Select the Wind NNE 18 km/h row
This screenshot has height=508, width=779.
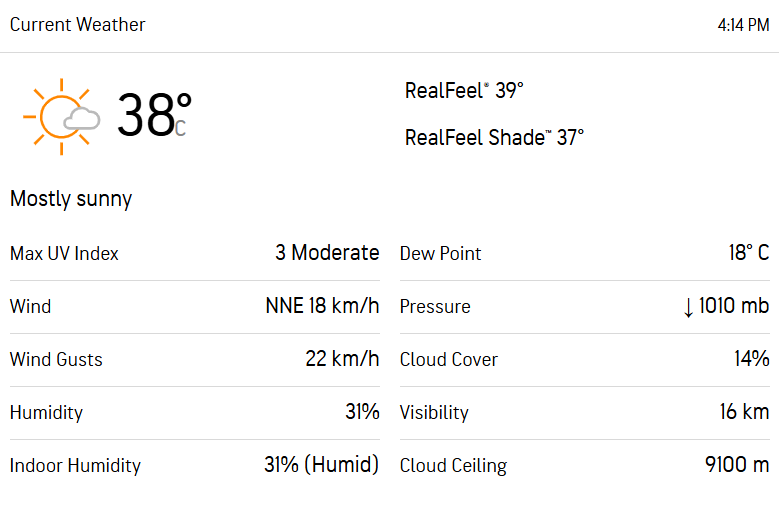coord(194,307)
